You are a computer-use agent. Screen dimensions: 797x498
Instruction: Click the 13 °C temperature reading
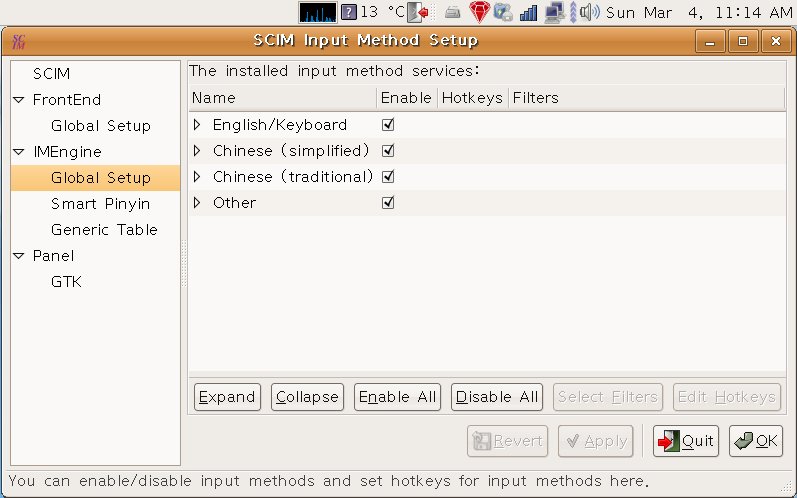click(382, 12)
